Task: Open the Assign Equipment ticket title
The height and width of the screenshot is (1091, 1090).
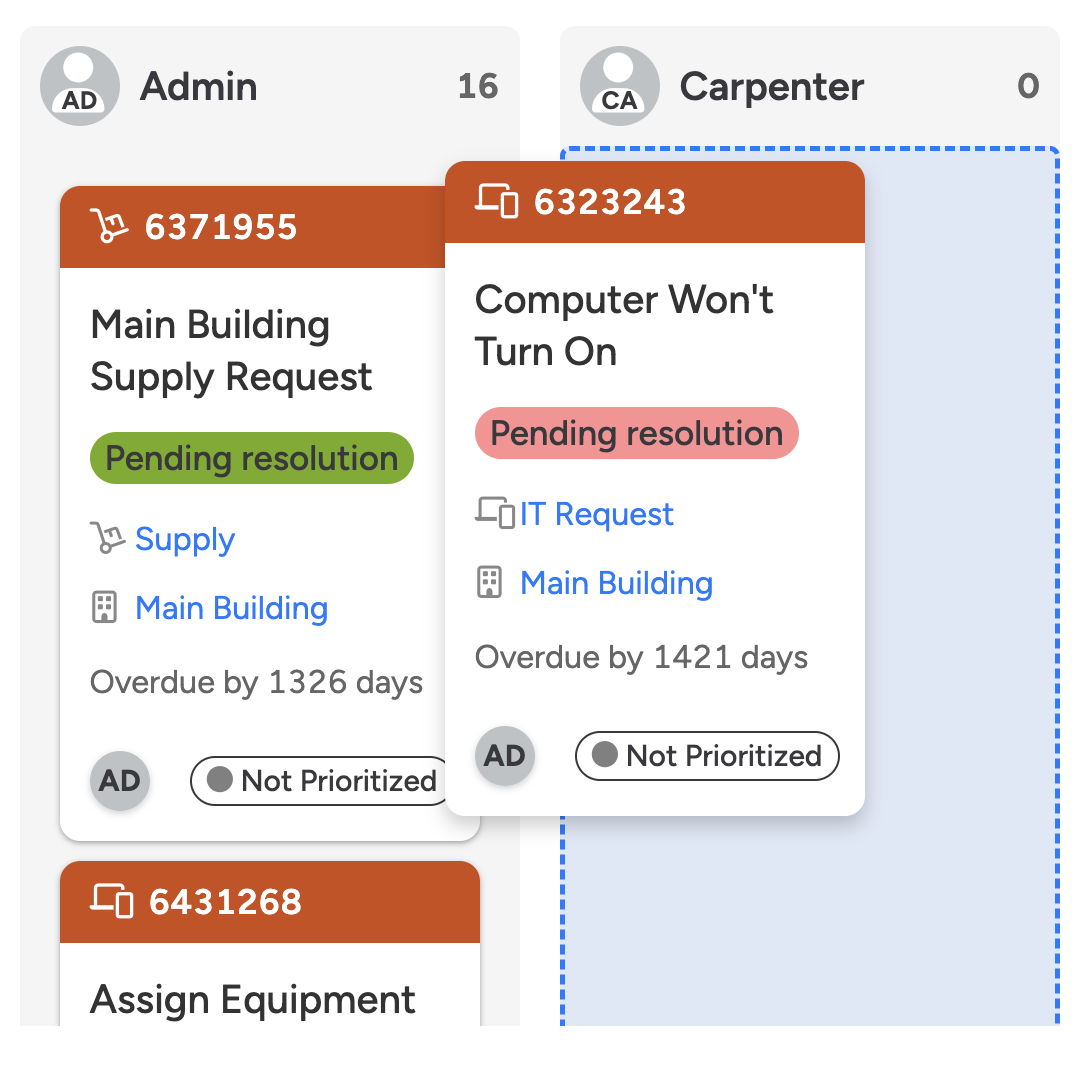Action: pyautogui.click(x=253, y=1000)
